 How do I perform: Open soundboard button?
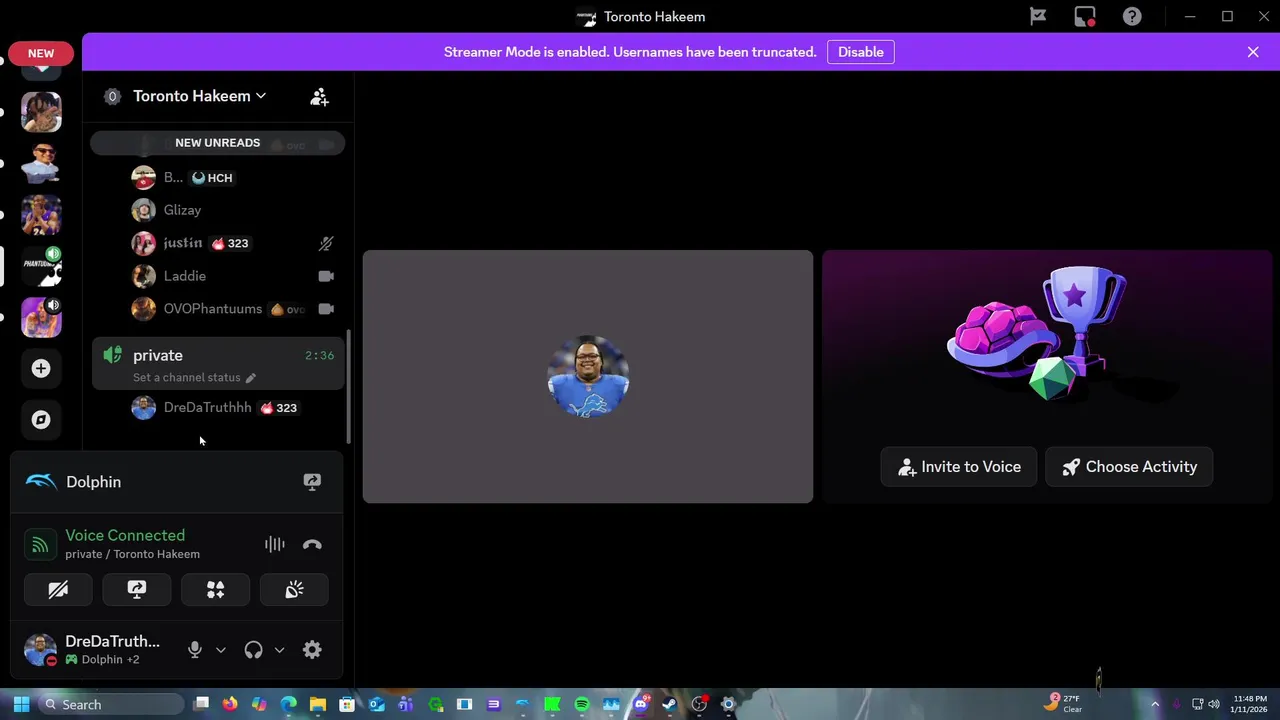[294, 590]
